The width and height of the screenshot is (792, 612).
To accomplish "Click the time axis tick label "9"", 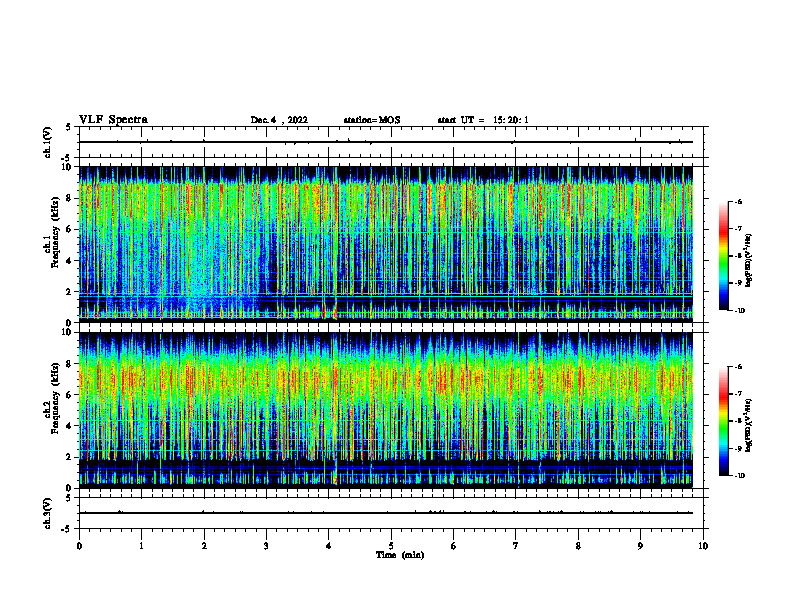I will [640, 546].
